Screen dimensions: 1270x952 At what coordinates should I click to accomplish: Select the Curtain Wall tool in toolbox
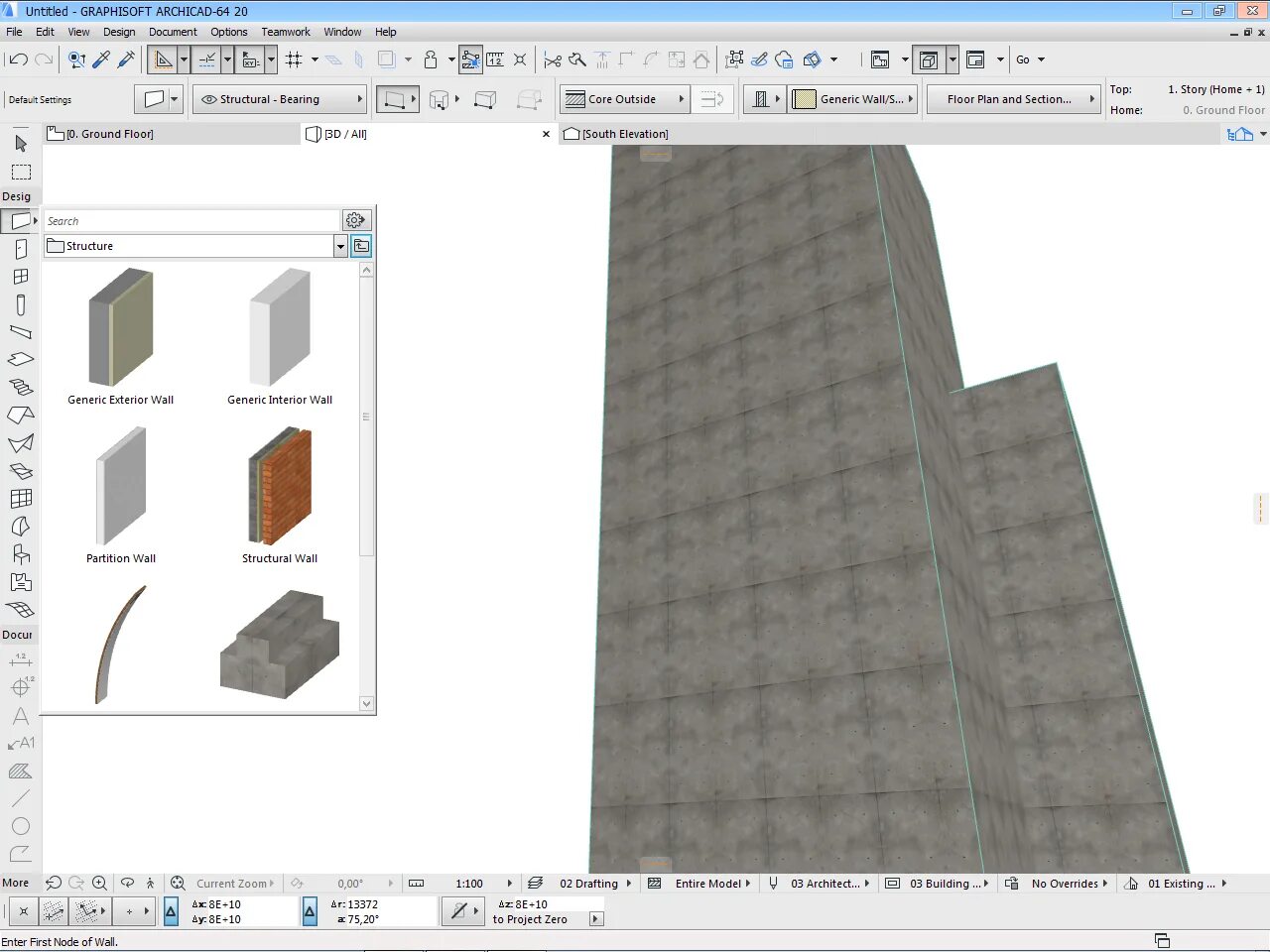pyautogui.click(x=21, y=499)
